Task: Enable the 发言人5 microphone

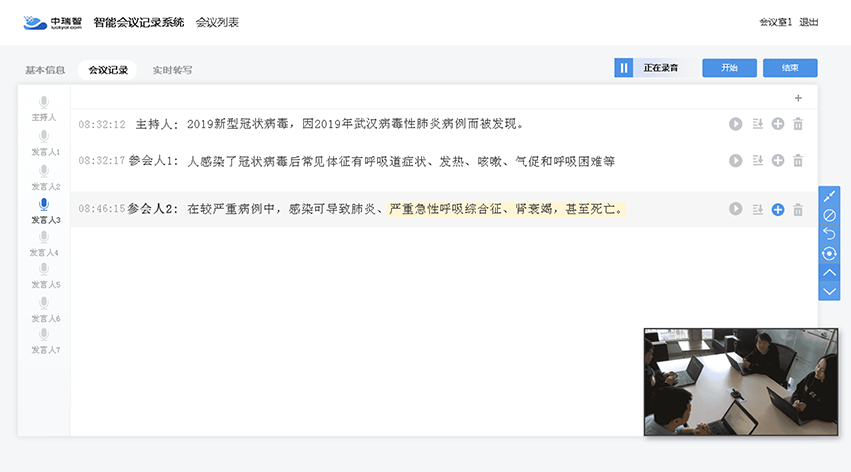Action: 44,271
